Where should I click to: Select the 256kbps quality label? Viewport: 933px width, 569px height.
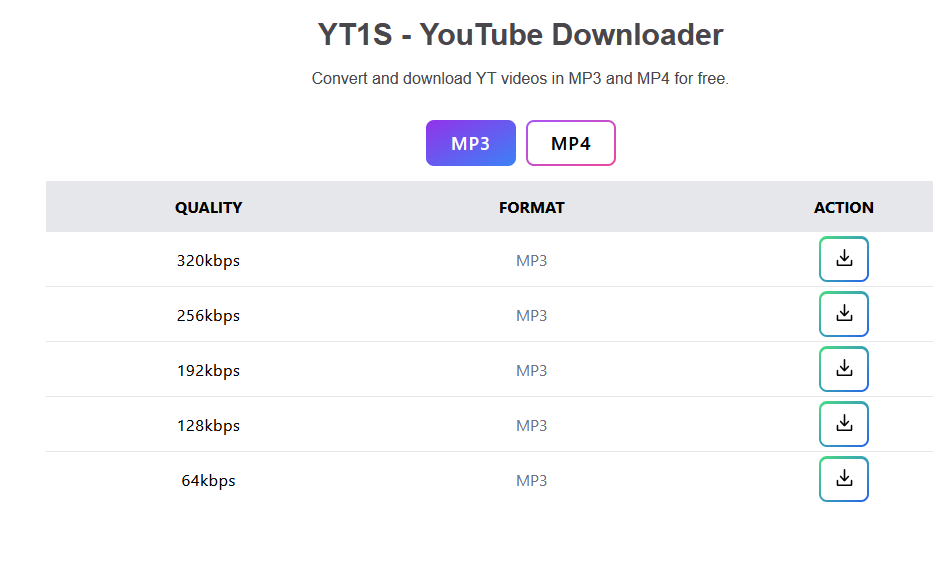[x=208, y=315]
